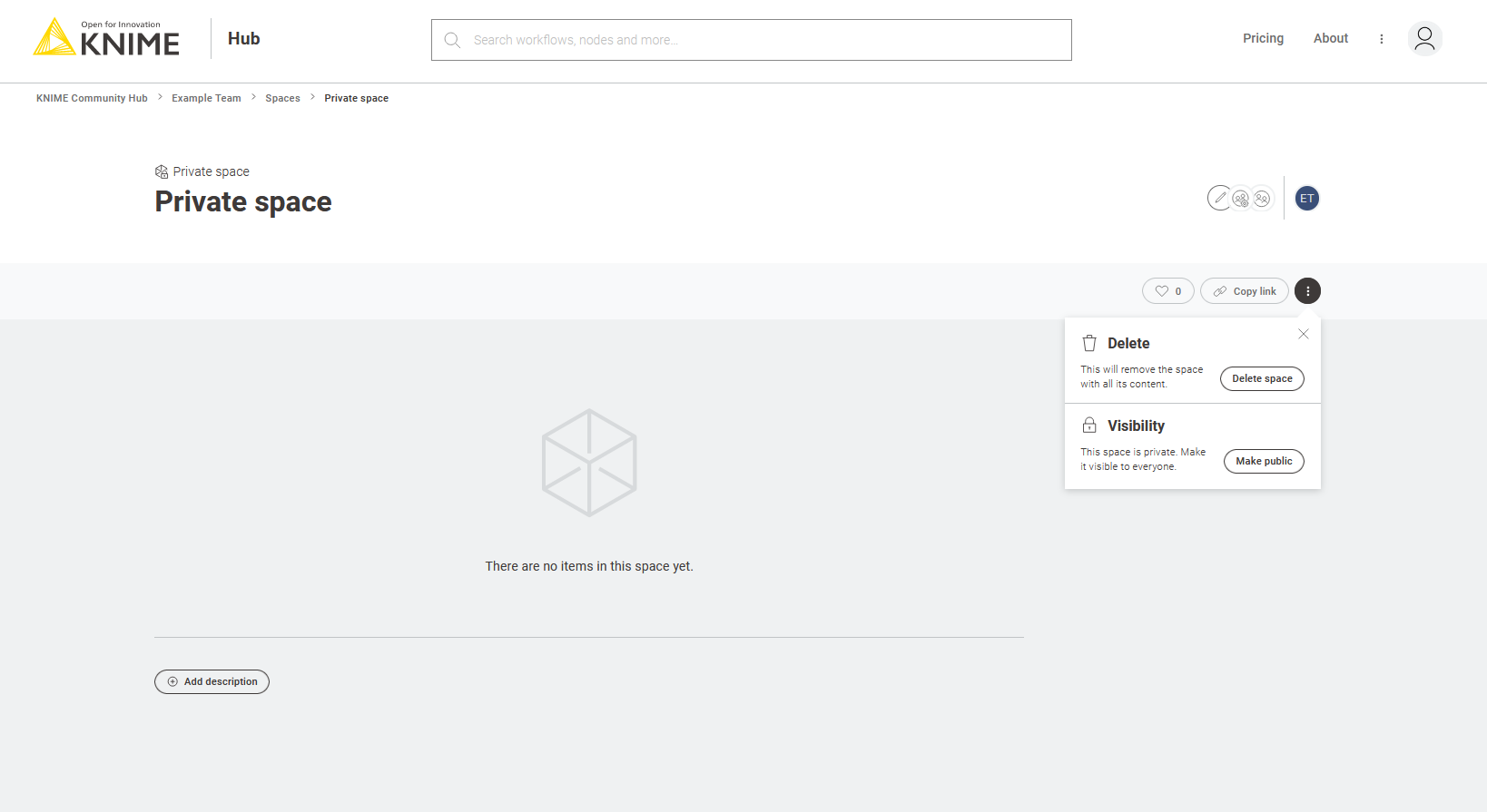Viewport: 1487px width, 812px height.
Task: Click the pencil edit access icon
Action: point(1219,198)
